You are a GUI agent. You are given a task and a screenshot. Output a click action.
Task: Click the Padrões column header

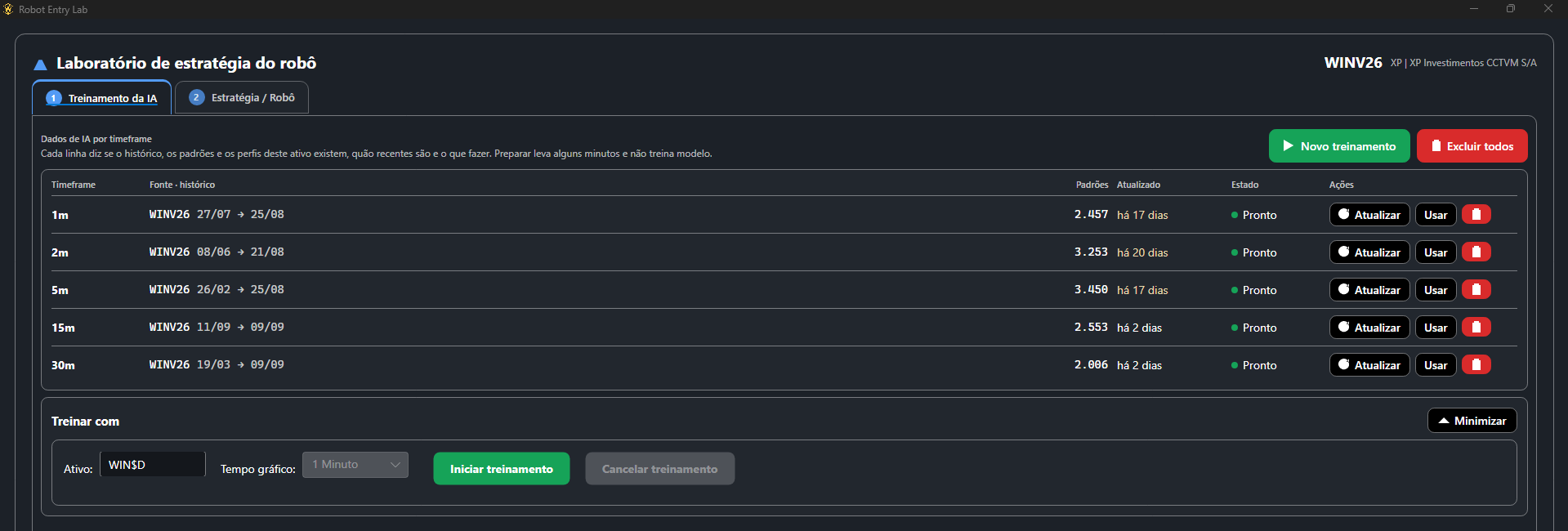click(x=1092, y=185)
